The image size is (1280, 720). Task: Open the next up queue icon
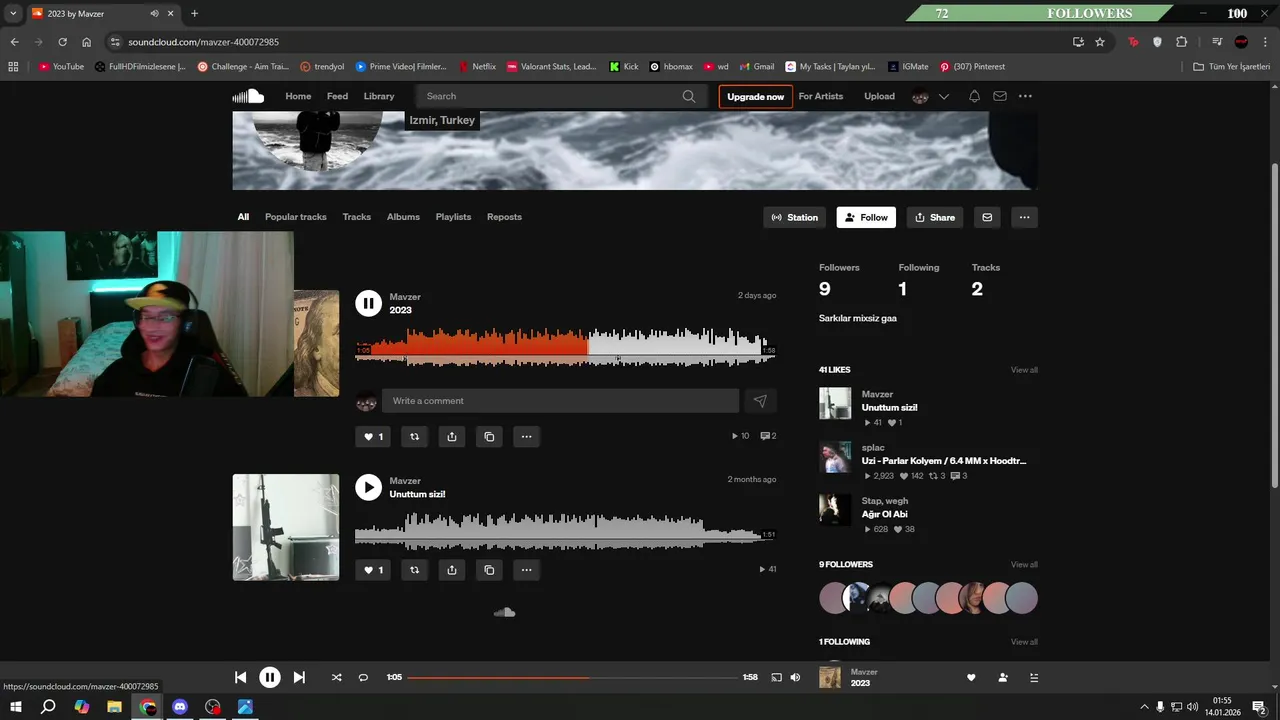pyautogui.click(x=1034, y=677)
